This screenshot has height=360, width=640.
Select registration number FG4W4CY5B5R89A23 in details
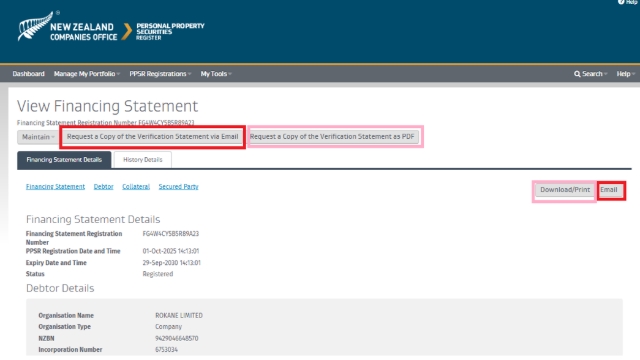171,234
